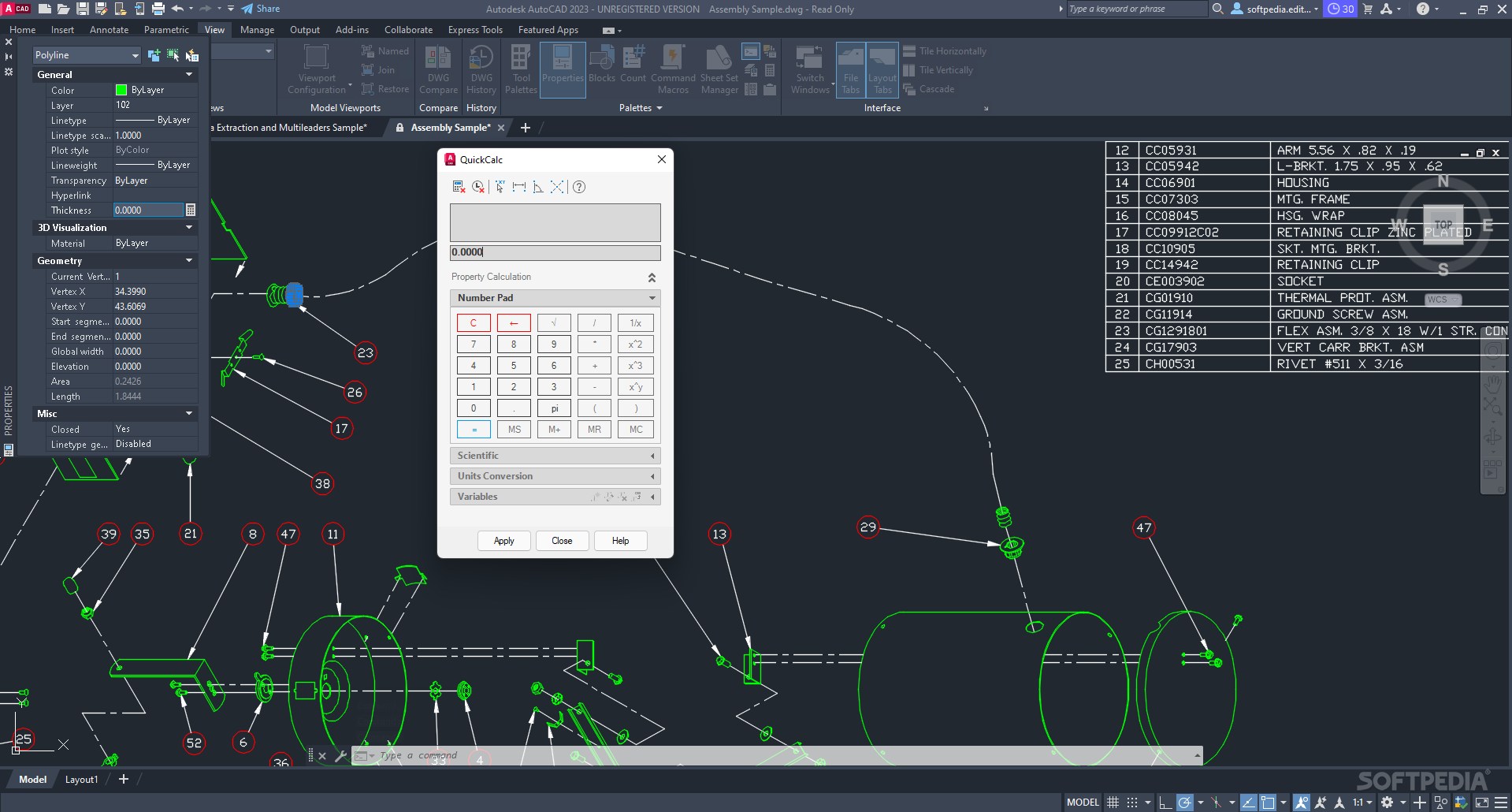Click the Quick Select icon in Properties palette
1512x812 pixels.
[191, 55]
